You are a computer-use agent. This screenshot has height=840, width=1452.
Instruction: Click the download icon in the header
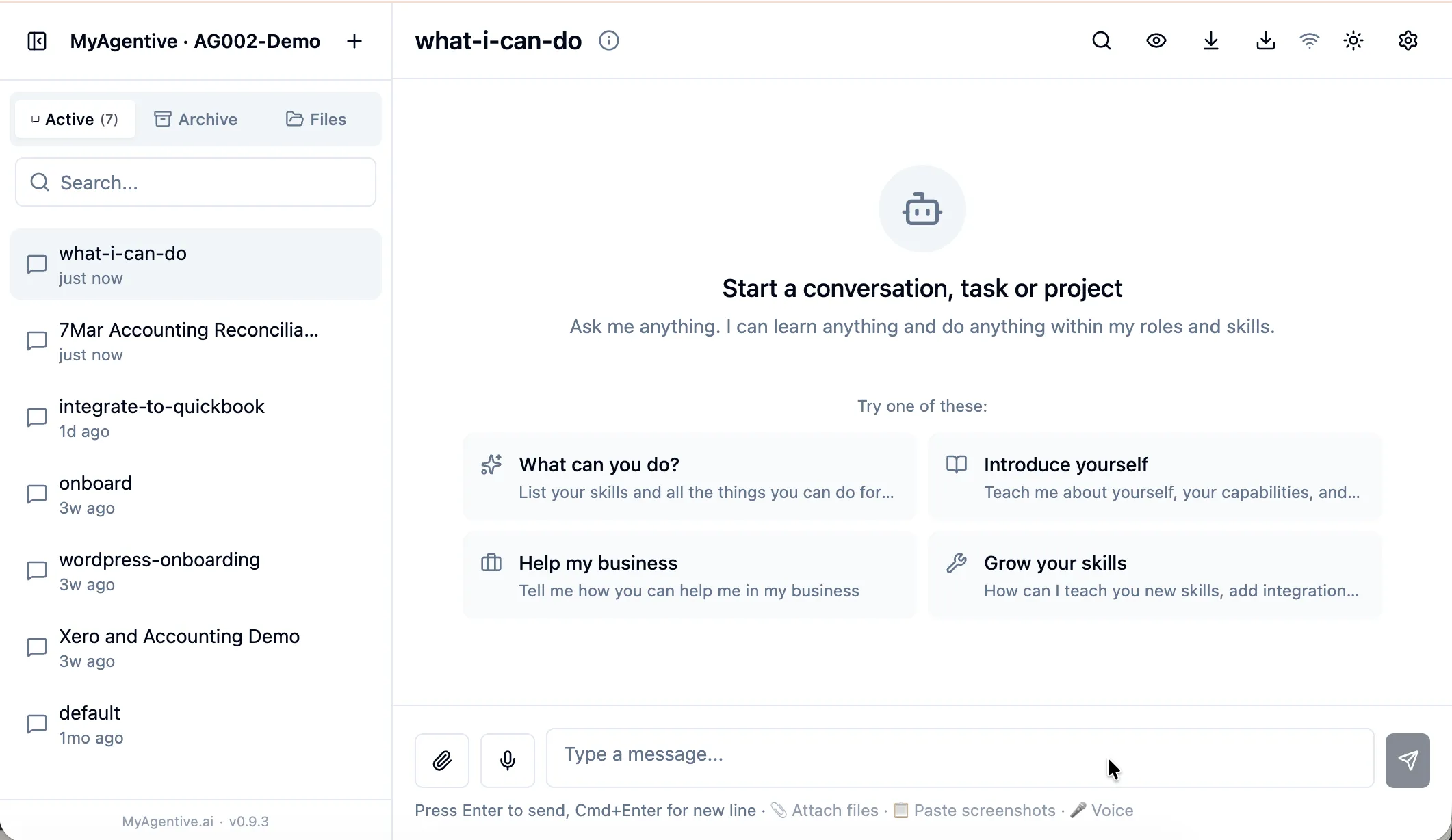tap(1210, 40)
